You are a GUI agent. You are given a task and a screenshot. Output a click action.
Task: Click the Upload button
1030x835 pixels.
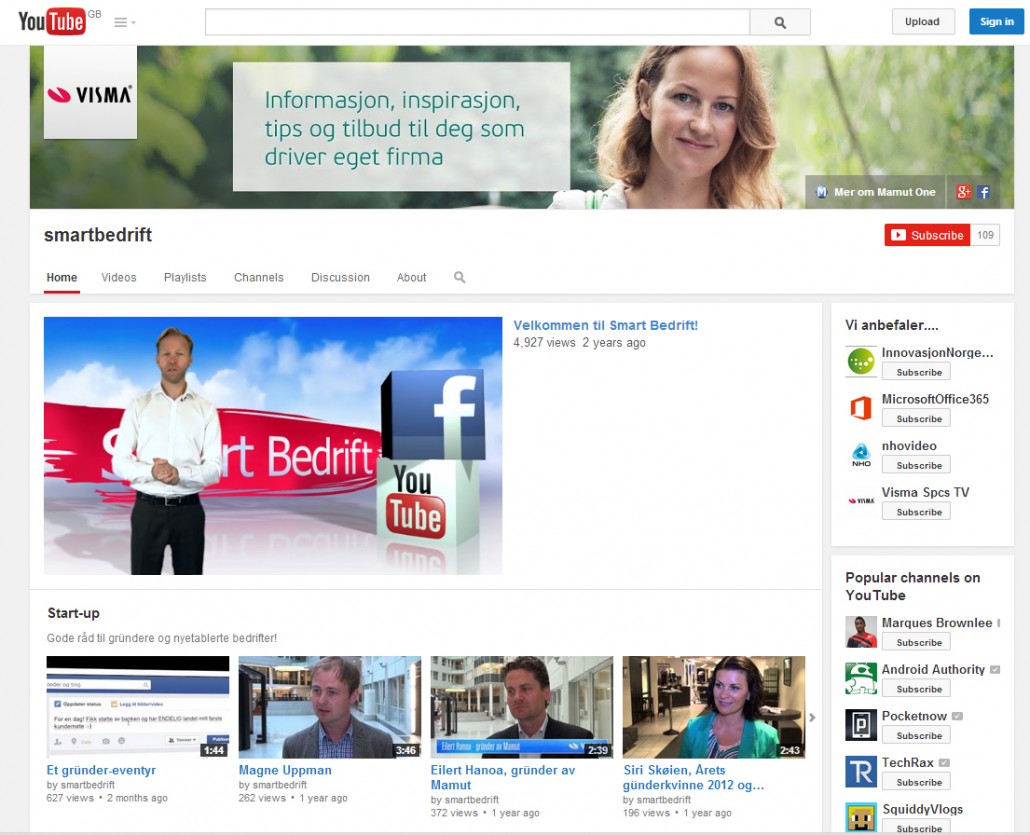(922, 22)
